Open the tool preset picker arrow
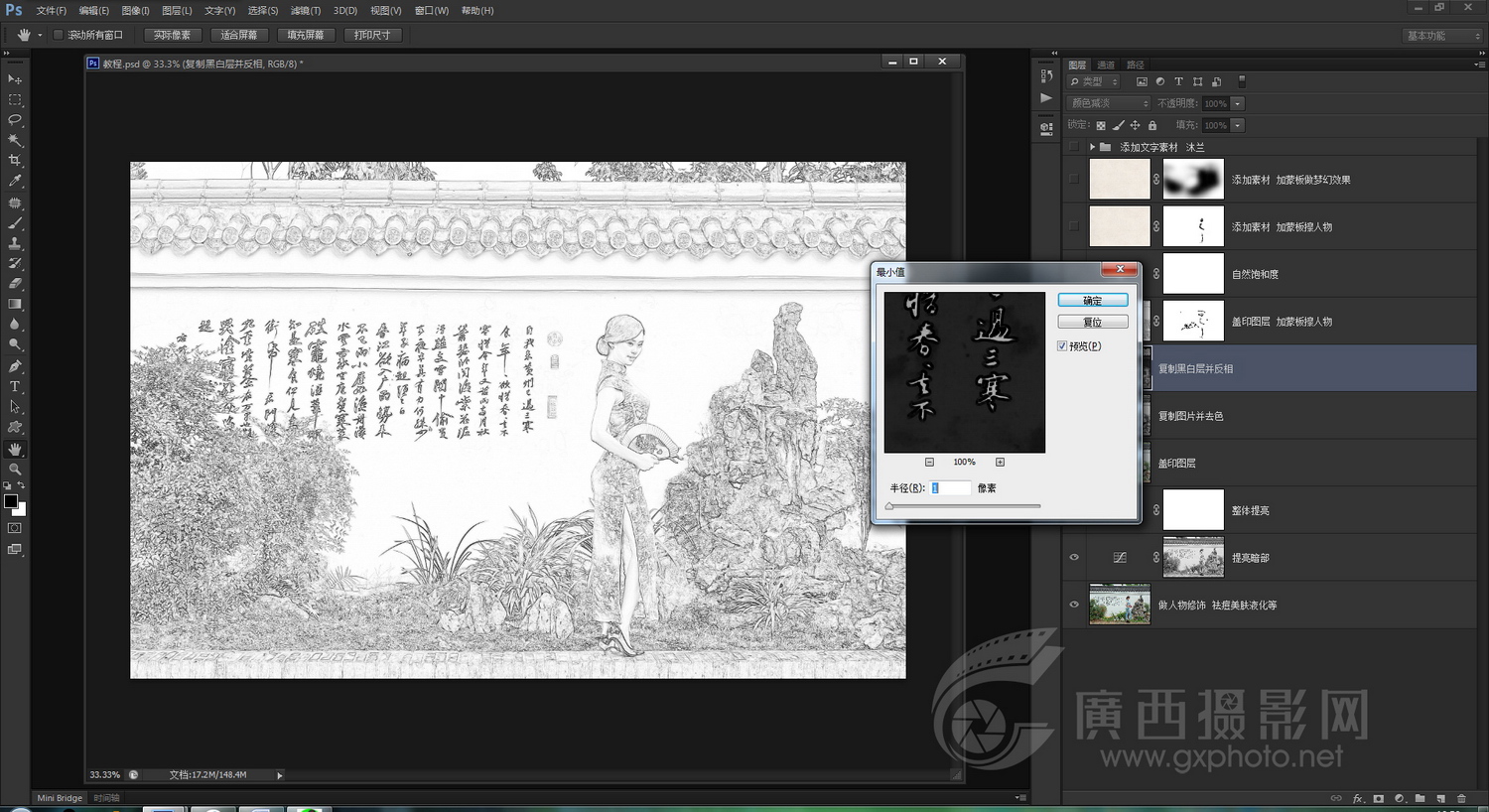This screenshot has width=1489, height=812. coord(40,35)
